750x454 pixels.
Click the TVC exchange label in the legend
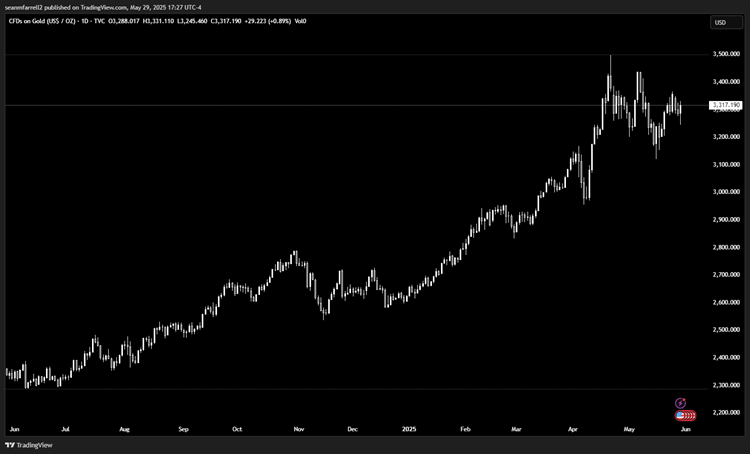point(99,21)
